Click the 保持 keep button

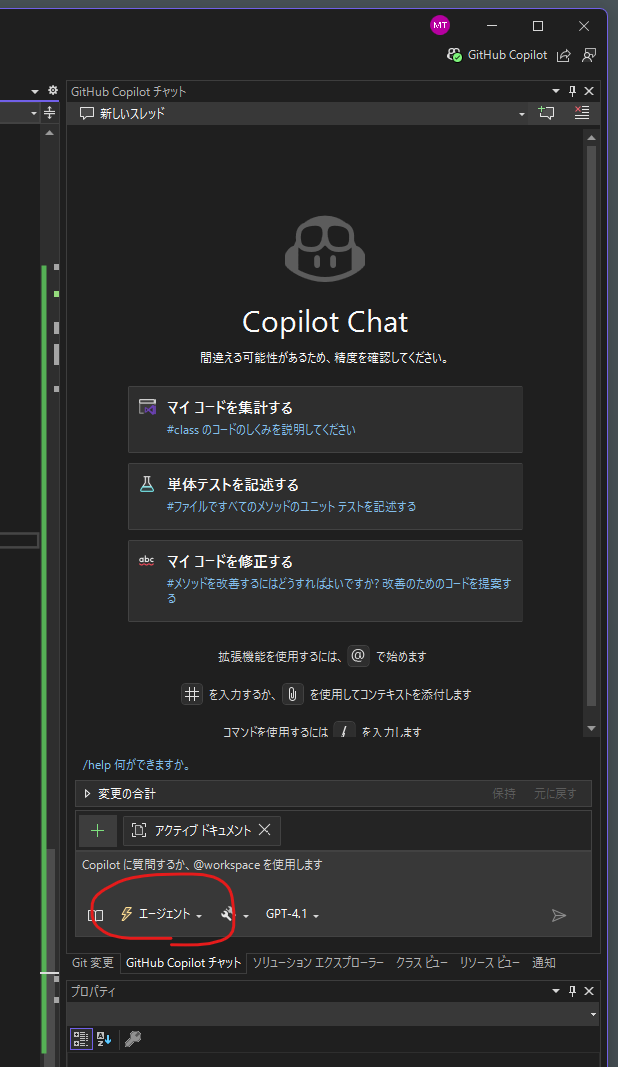(504, 793)
